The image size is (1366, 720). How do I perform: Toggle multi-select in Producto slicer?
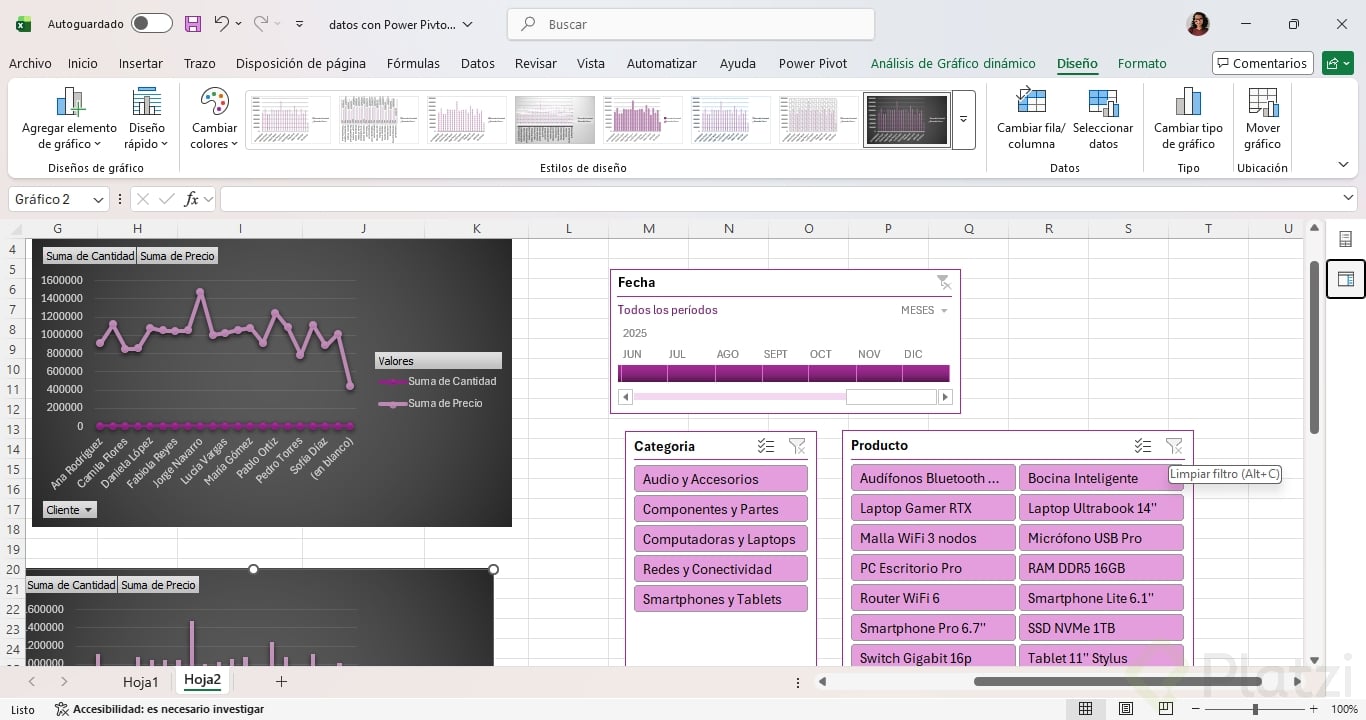(x=1143, y=446)
